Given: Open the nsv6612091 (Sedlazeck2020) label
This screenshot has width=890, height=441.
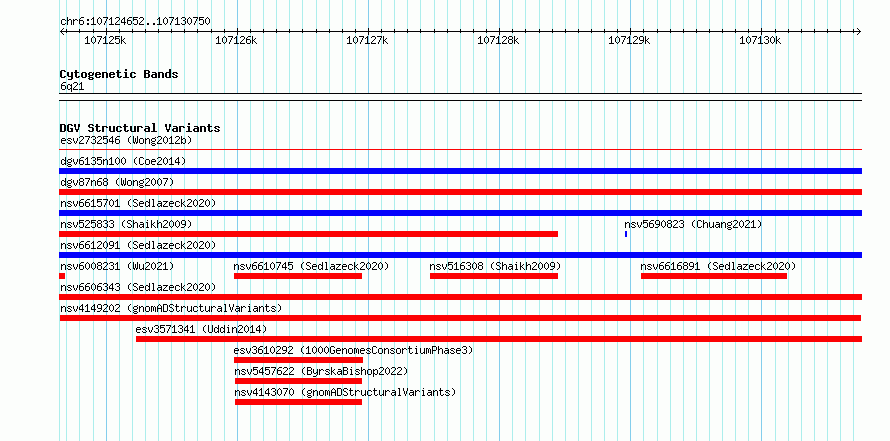Looking at the screenshot, I should [138, 245].
